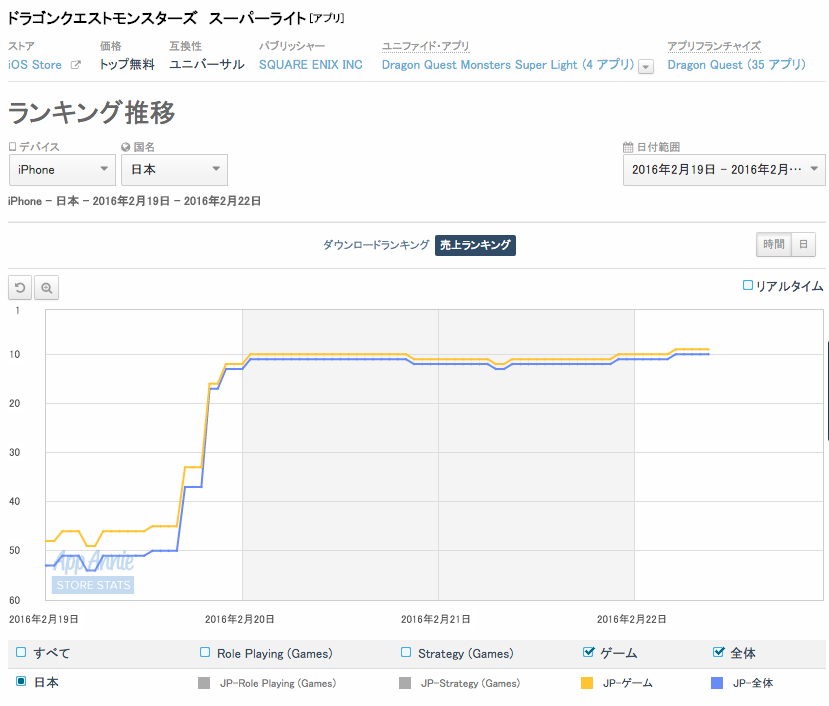The height and width of the screenshot is (706, 829).
Task: Check the すべて checkbox
Action: point(21,652)
